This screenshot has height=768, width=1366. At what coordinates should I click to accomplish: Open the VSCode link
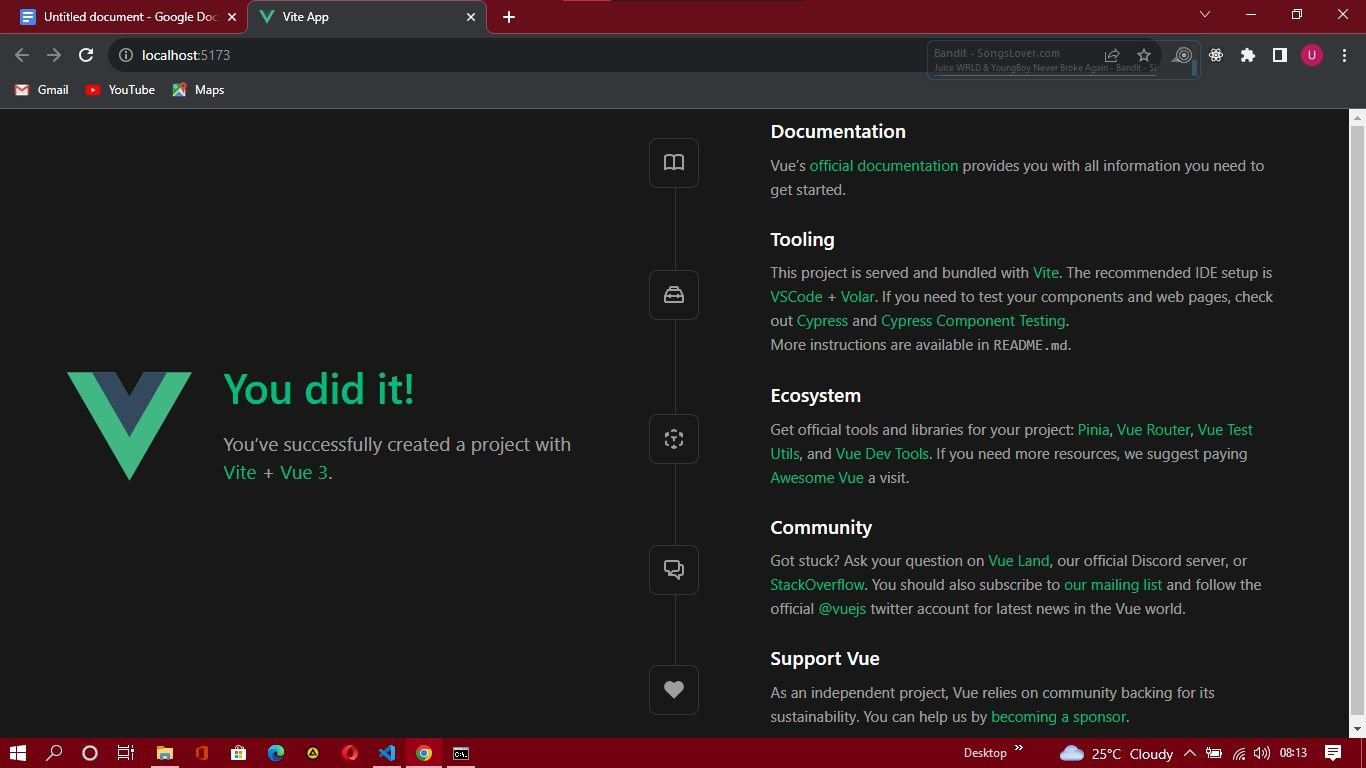796,297
